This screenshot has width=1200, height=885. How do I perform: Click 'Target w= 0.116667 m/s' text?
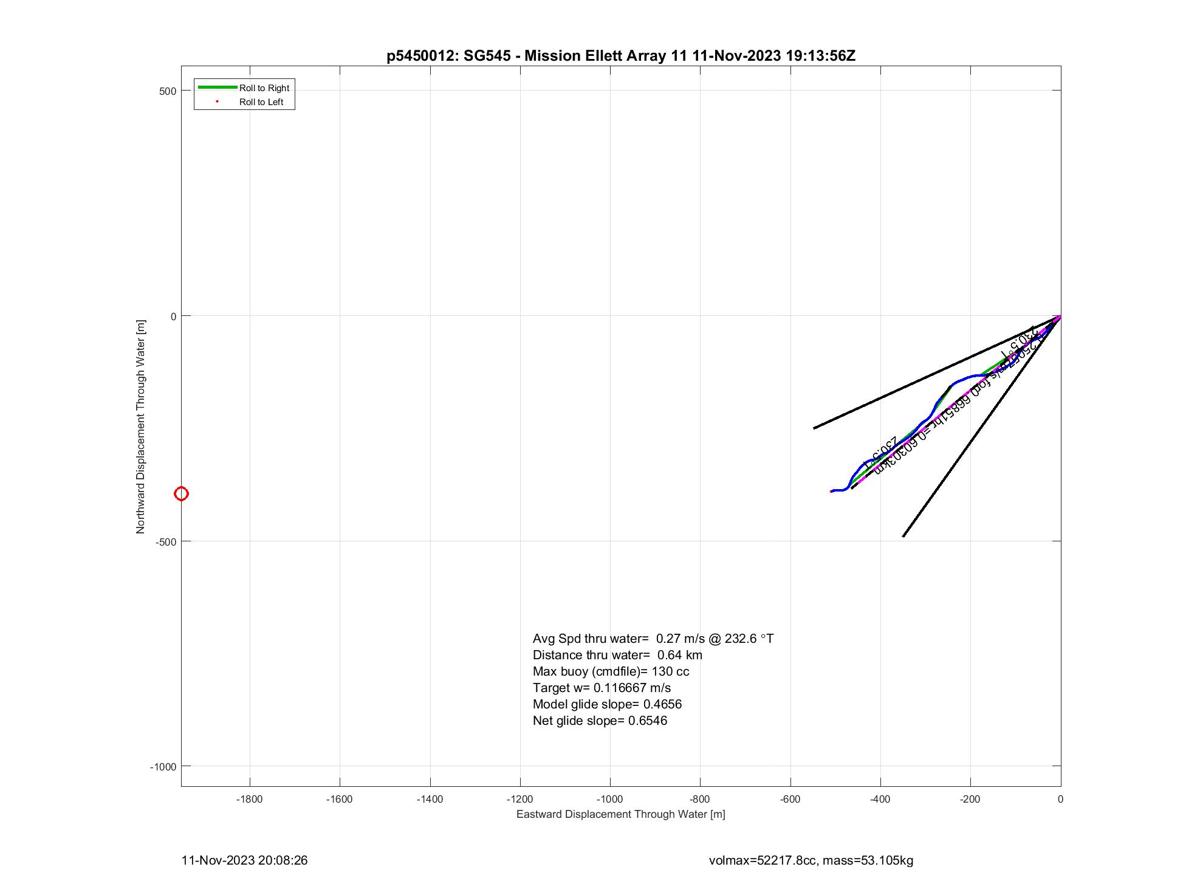point(601,688)
